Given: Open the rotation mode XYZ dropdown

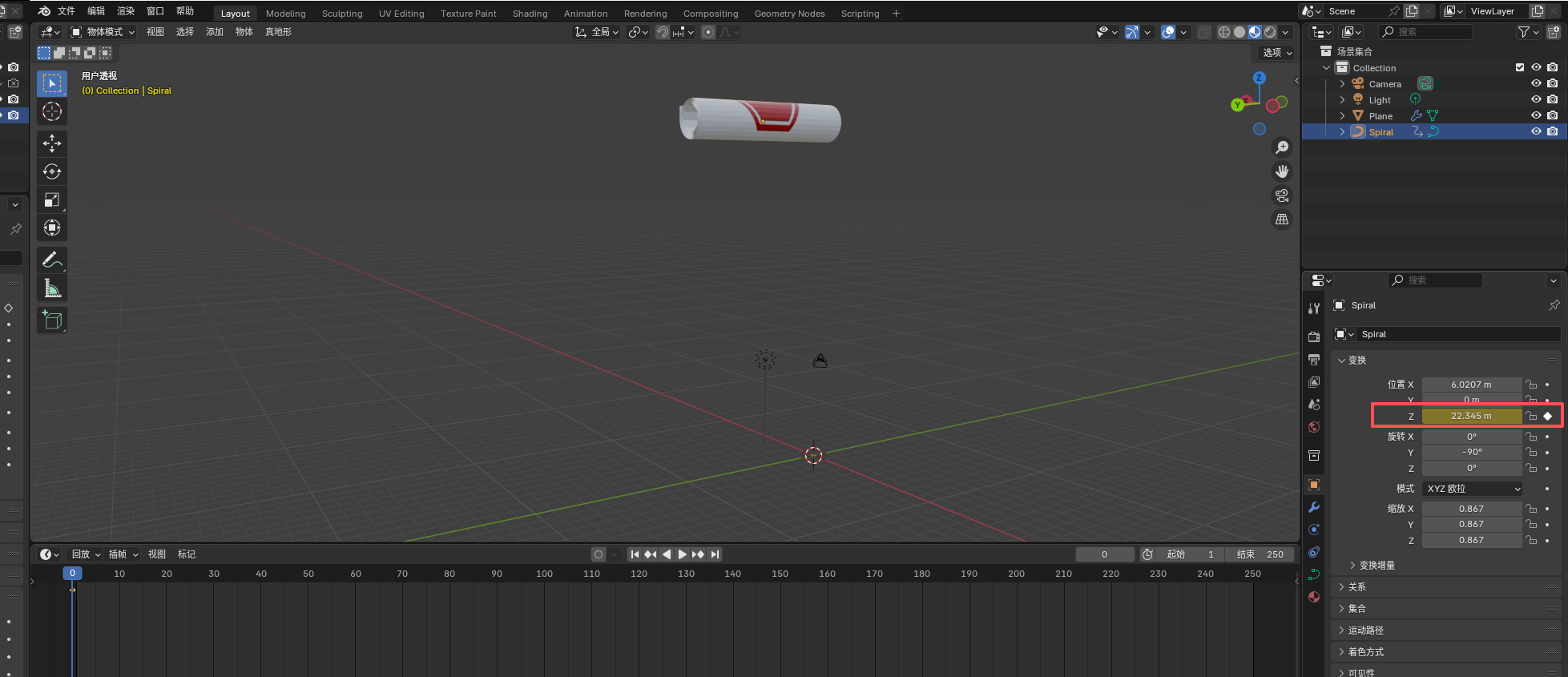Looking at the screenshot, I should (x=1473, y=489).
